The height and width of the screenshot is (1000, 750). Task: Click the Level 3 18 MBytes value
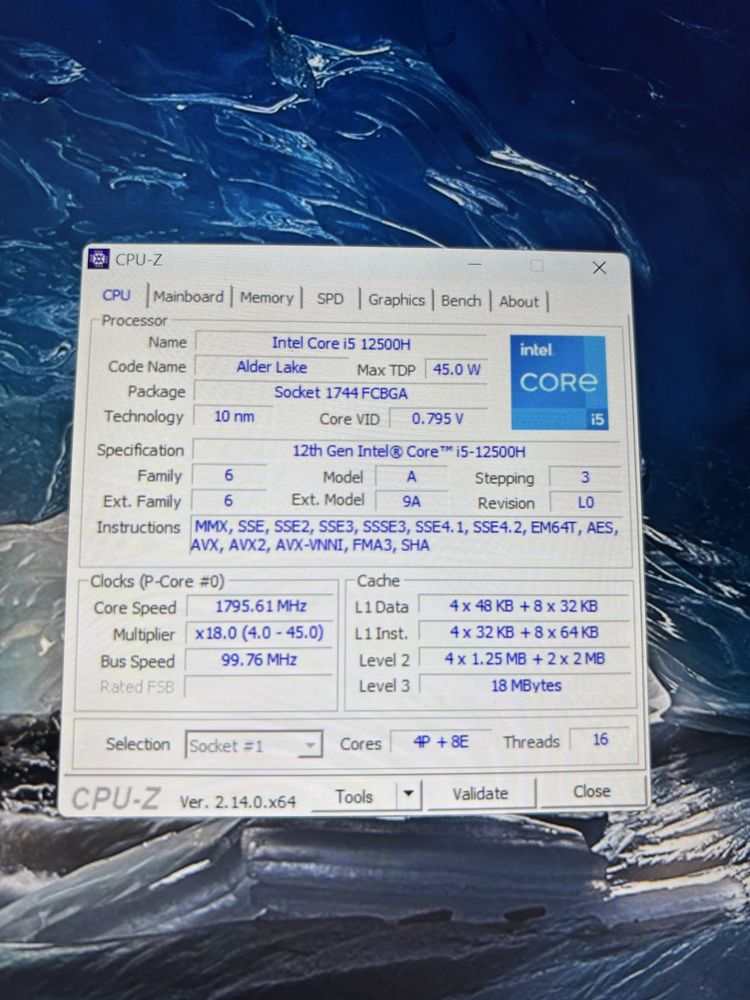[x=526, y=686]
